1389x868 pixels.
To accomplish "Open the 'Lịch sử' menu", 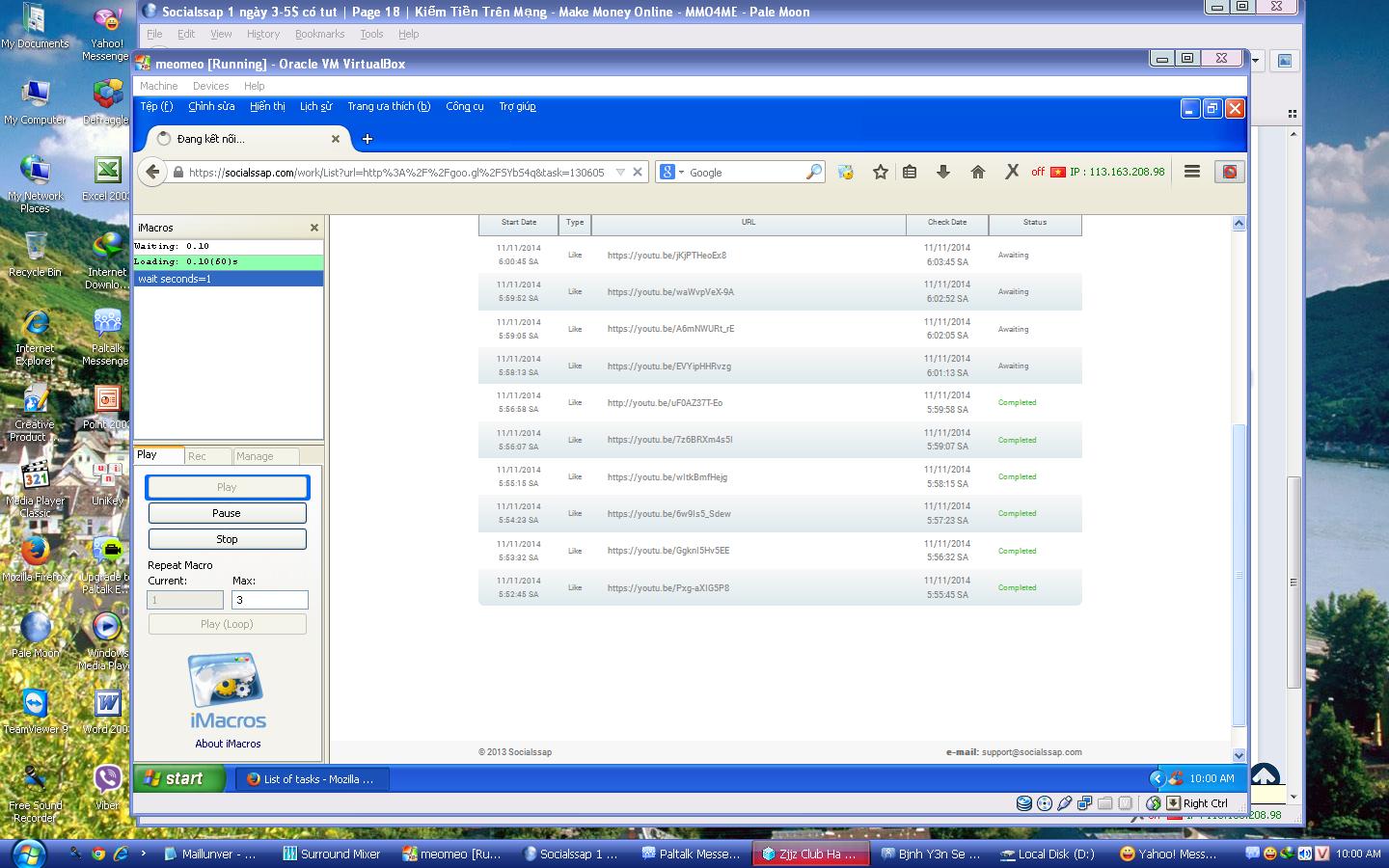I will (315, 106).
